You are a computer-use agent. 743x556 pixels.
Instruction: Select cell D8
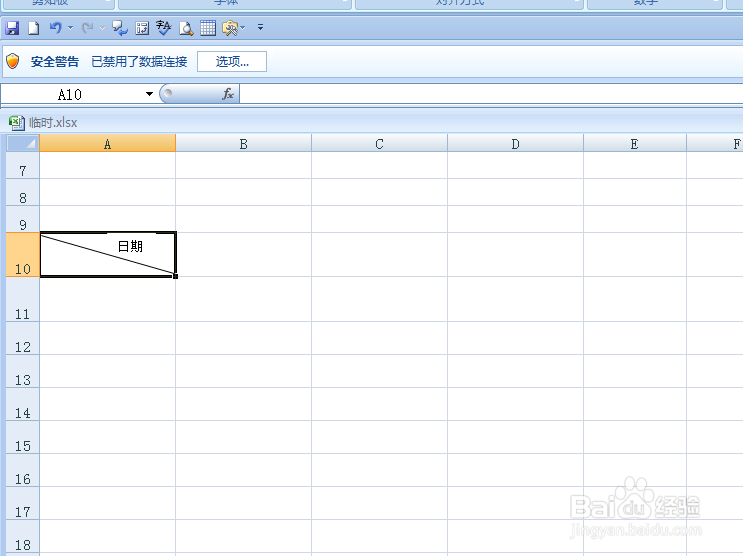pyautogui.click(x=516, y=192)
